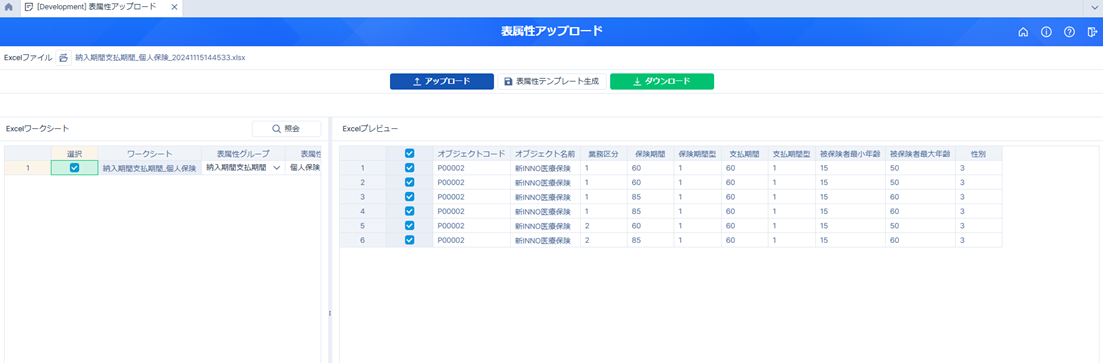Click 新INNO医療保険 in preview row 6

click(545, 241)
